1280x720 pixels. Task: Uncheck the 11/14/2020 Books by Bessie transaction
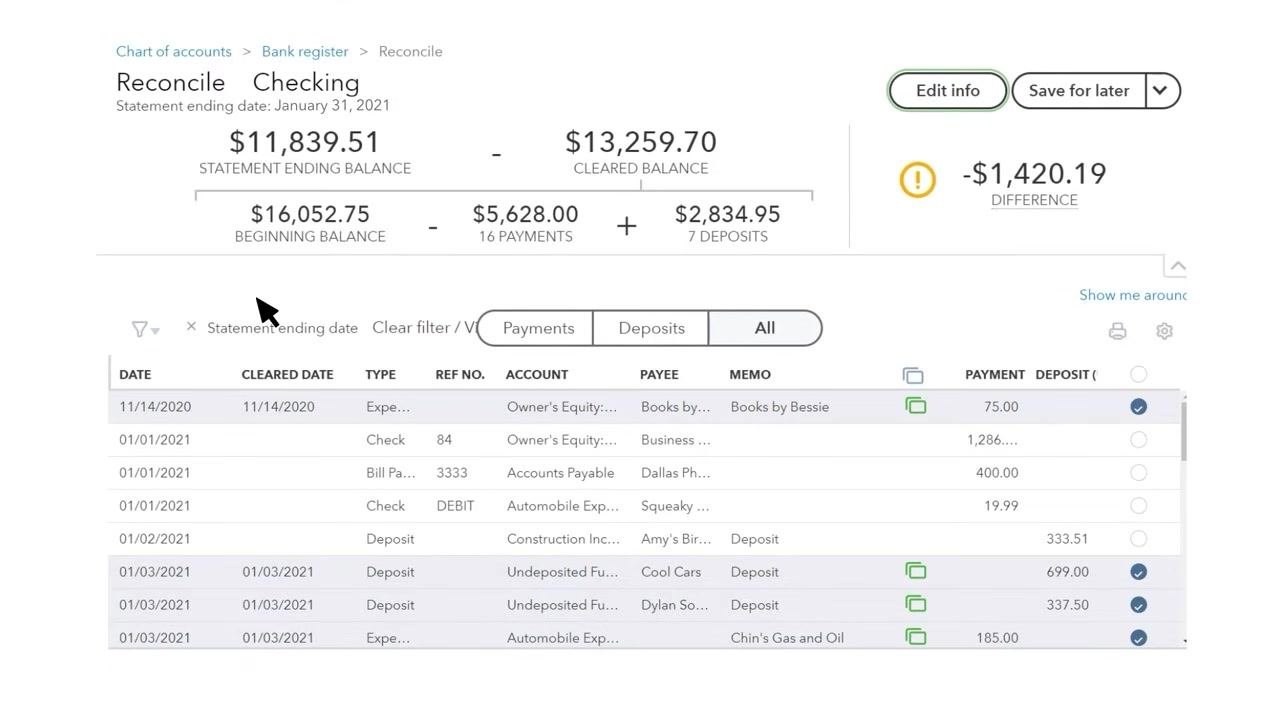pyautogui.click(x=1138, y=407)
